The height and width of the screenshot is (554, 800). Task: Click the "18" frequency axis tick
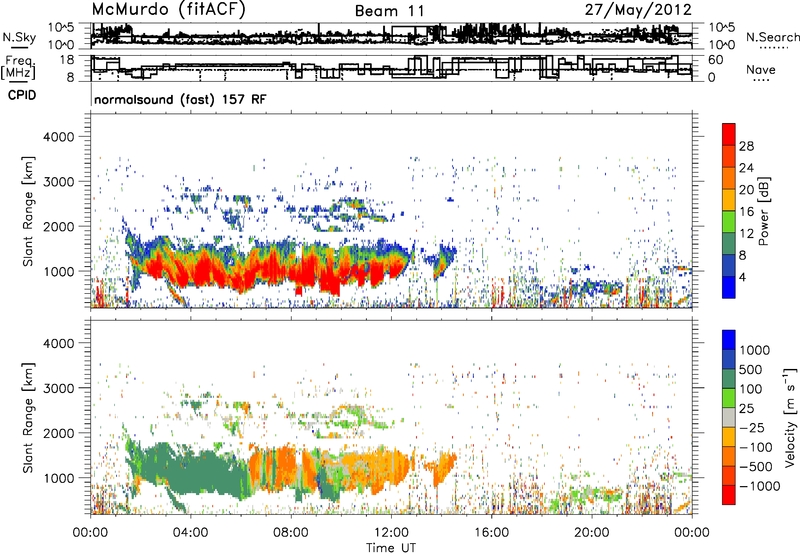67,60
